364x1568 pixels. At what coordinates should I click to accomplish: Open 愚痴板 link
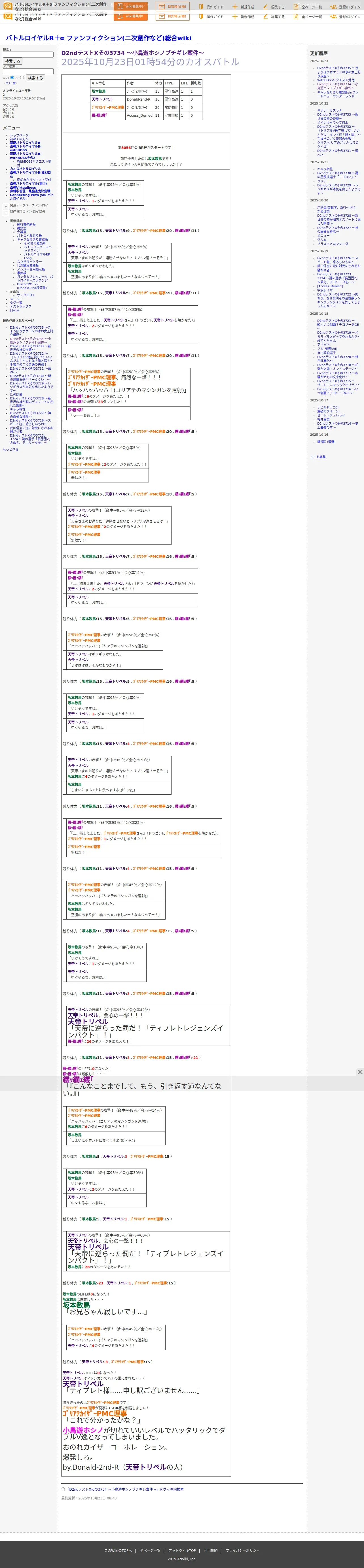21,273
